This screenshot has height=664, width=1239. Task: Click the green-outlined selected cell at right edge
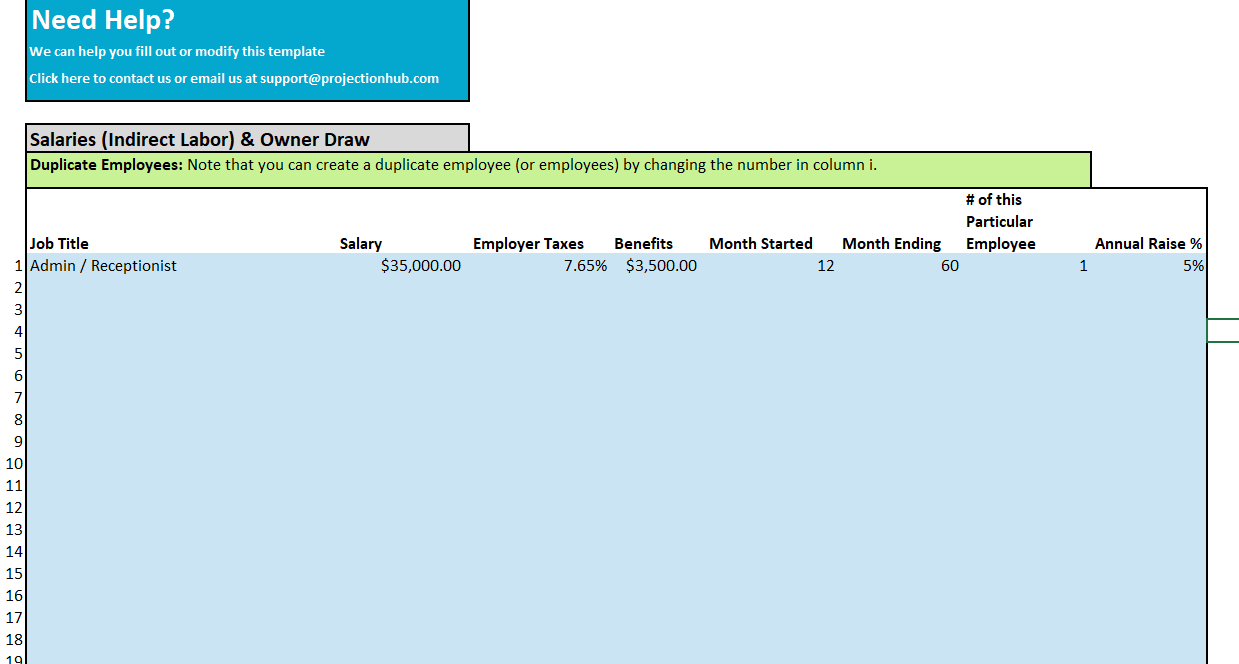tap(1223, 331)
